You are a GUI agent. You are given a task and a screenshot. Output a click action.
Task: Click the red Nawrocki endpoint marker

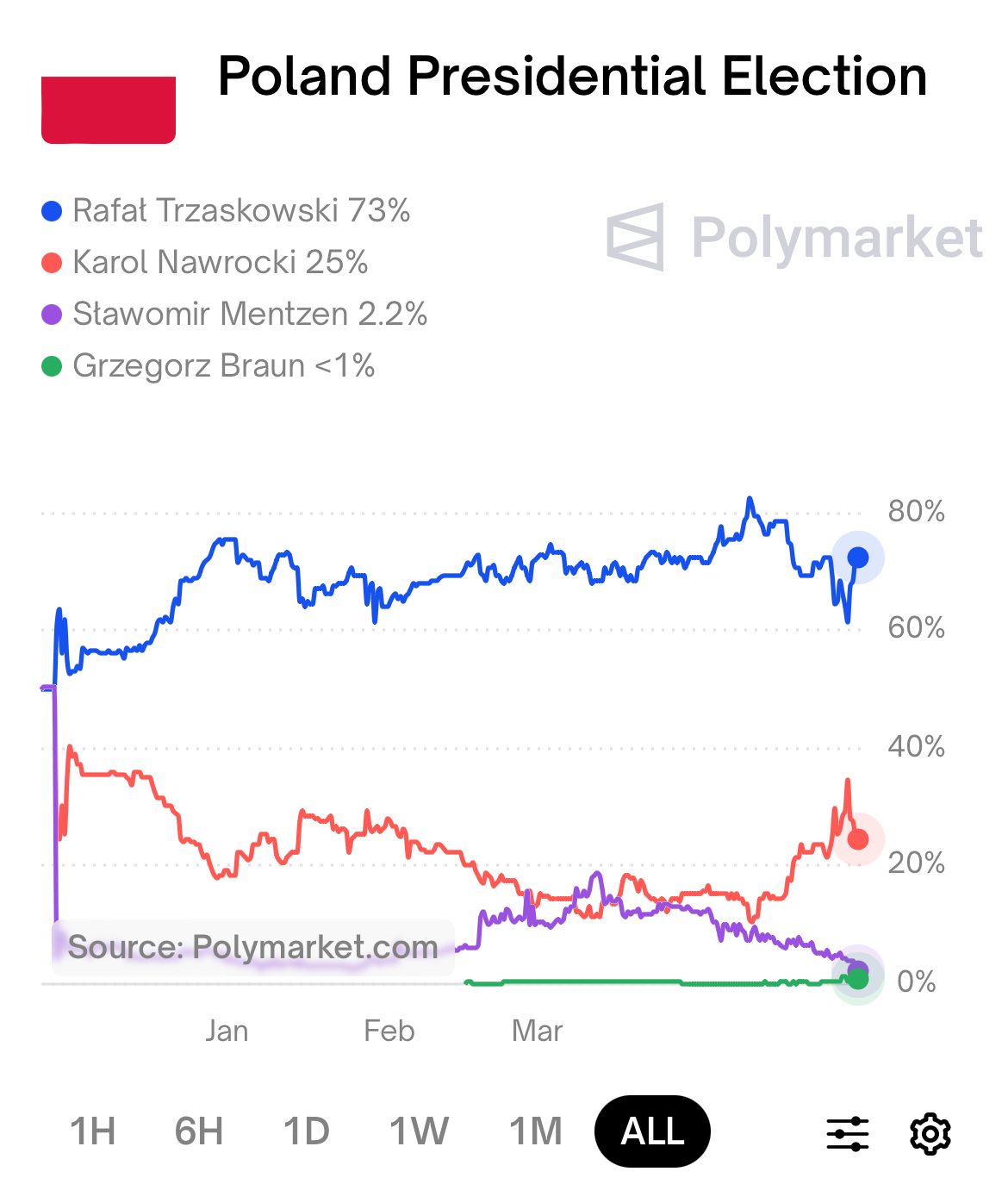[x=858, y=838]
